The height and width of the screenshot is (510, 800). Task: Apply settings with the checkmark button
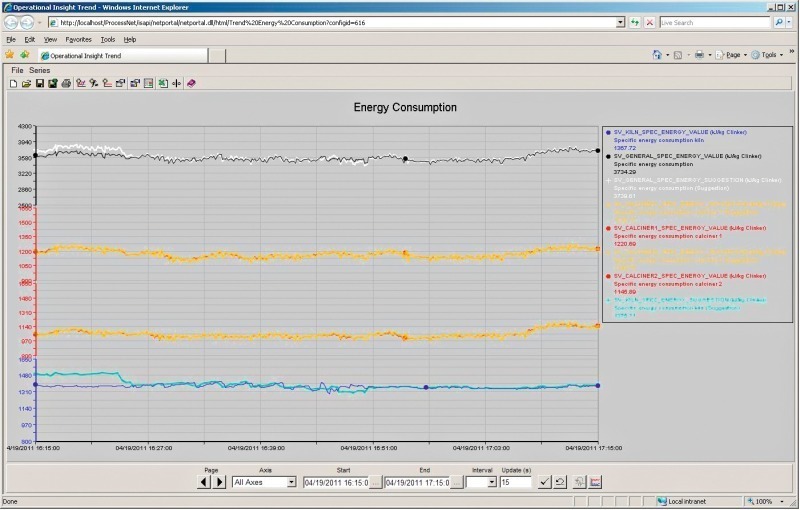[x=544, y=482]
